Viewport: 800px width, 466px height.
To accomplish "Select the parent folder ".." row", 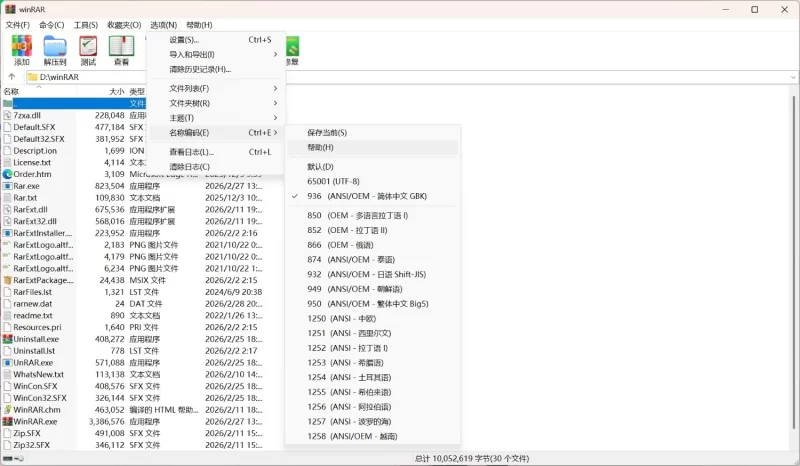I will pyautogui.click(x=74, y=104).
